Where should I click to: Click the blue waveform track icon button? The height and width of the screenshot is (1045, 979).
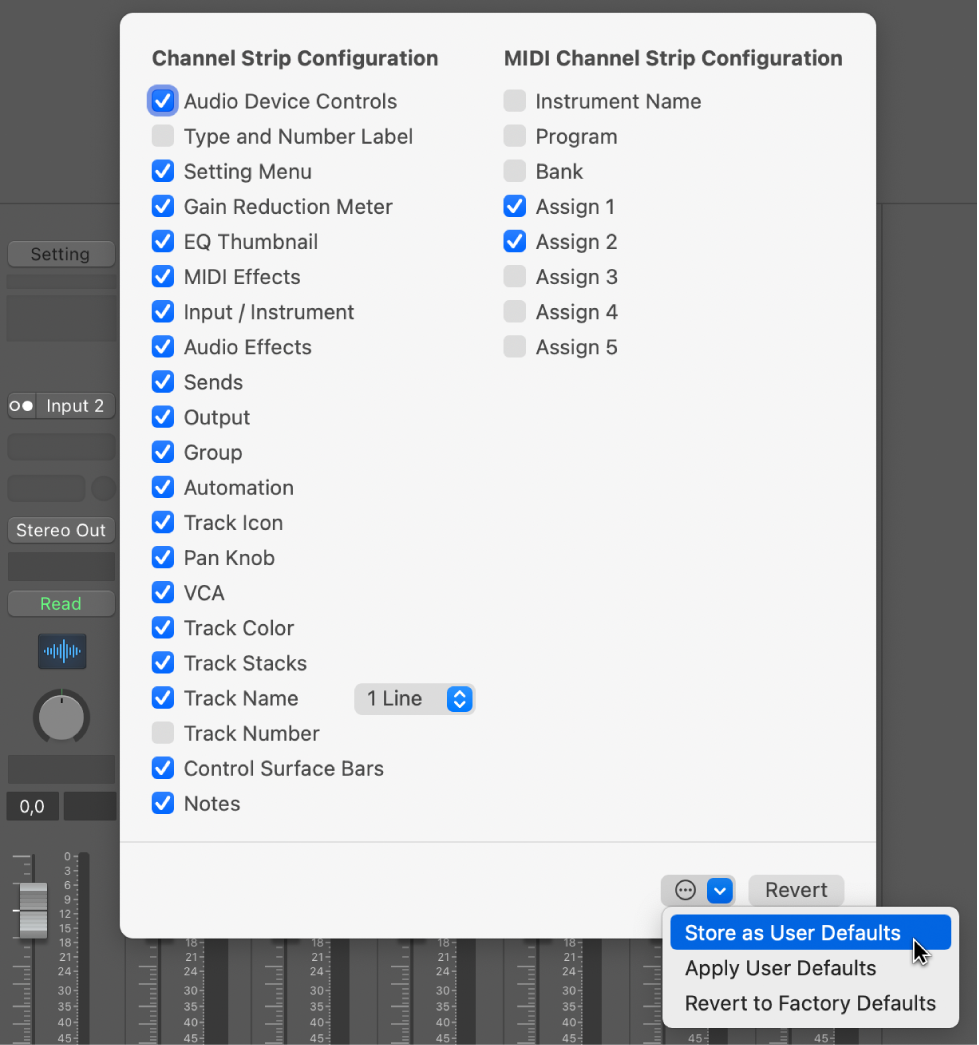(x=61, y=651)
